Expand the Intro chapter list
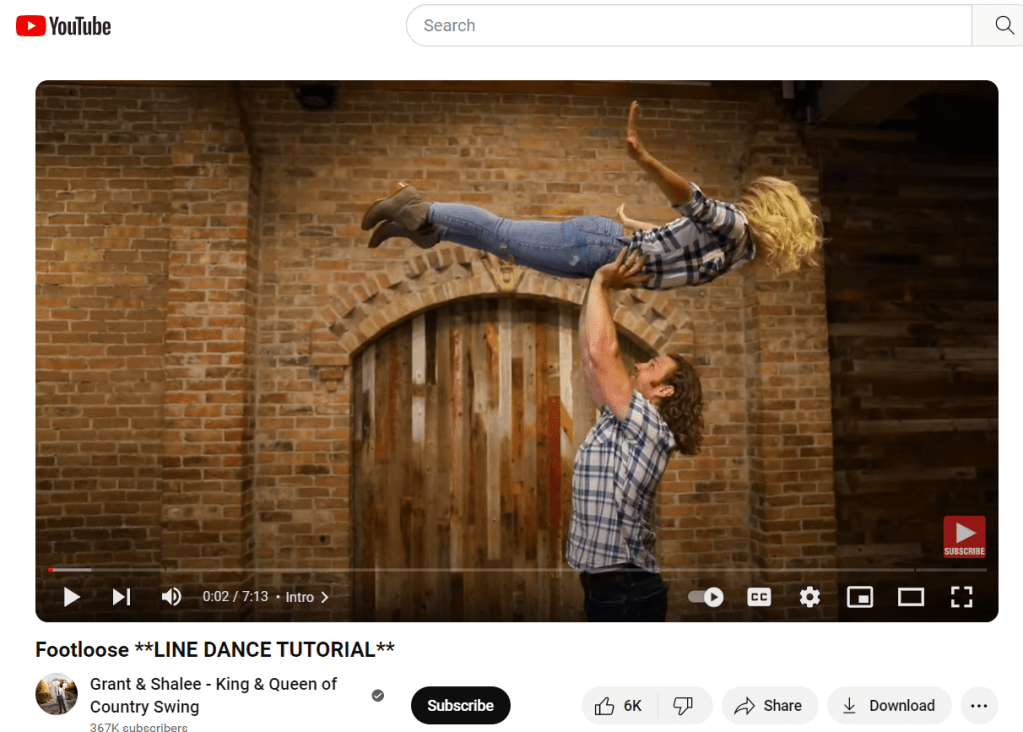The width and height of the screenshot is (1023, 732). pos(306,597)
